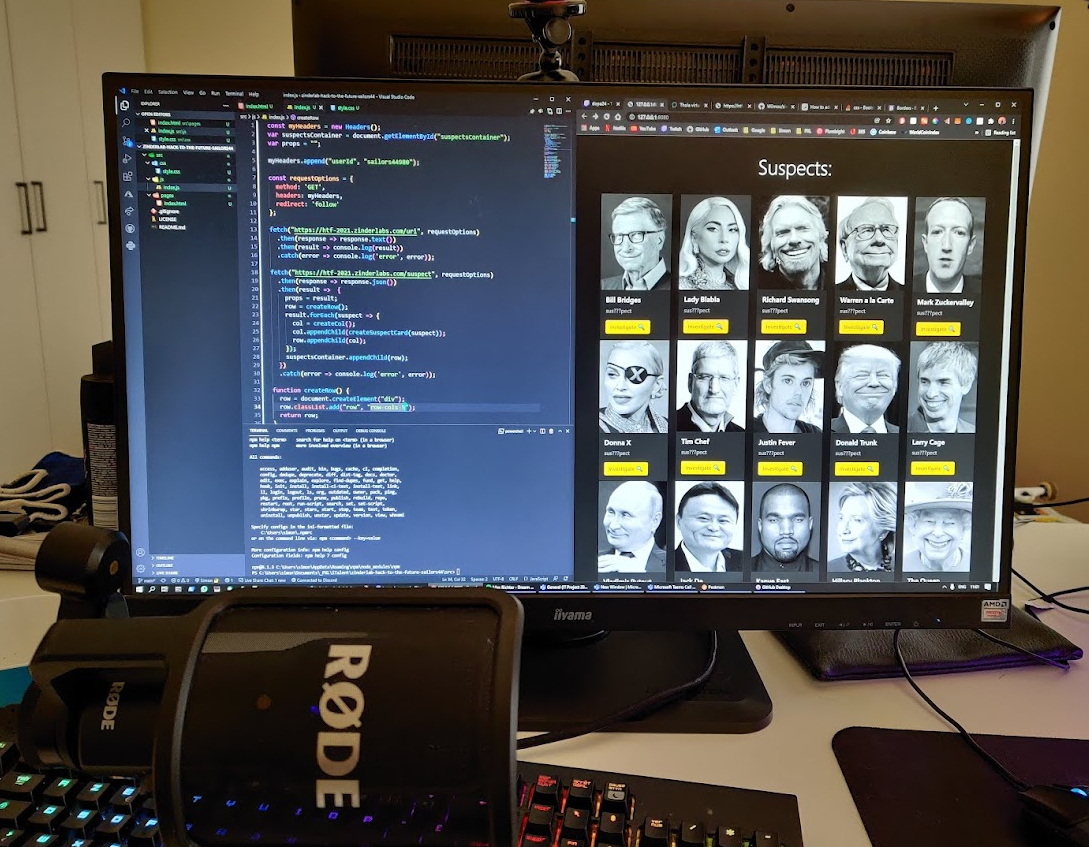The width and height of the screenshot is (1089, 847).
Task: Switch to the DEBUG CONSOLE panel tab
Action: [x=370, y=430]
